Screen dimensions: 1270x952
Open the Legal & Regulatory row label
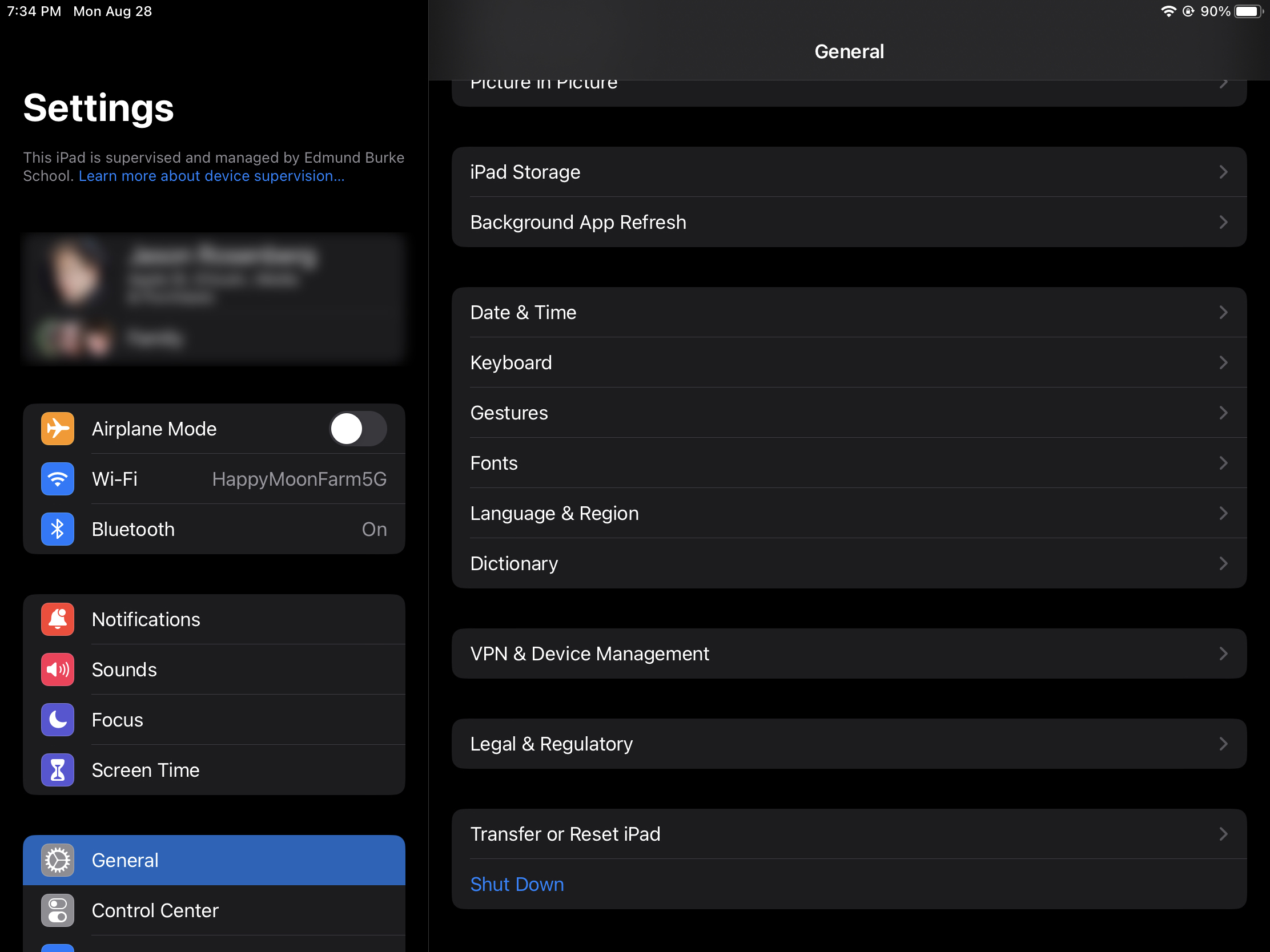pos(551,744)
